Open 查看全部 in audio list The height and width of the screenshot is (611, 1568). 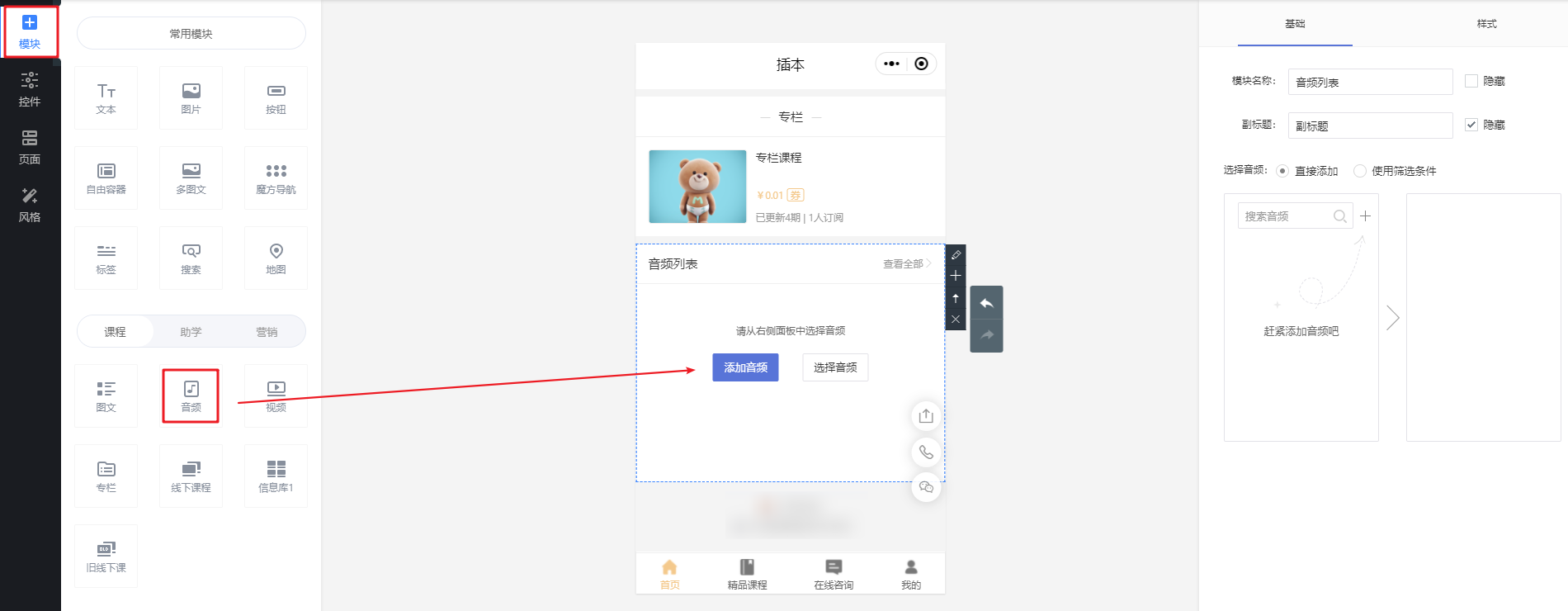pyautogui.click(x=907, y=264)
